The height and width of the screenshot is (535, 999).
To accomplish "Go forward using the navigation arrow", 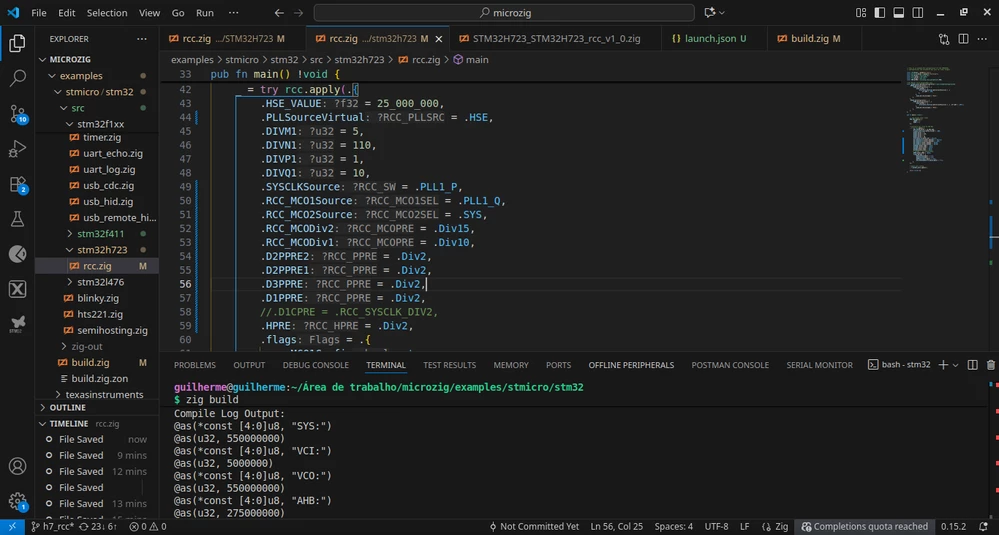I will (x=298, y=13).
